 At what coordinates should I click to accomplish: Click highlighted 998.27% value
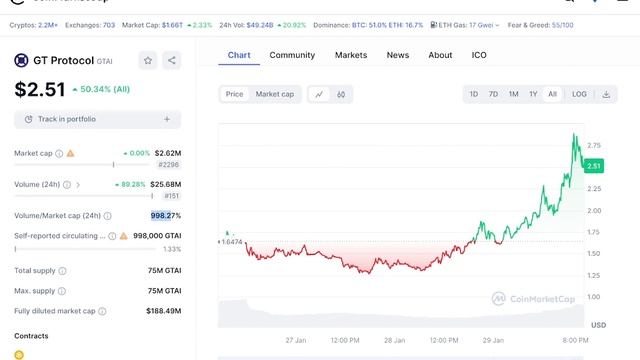[x=165, y=216]
